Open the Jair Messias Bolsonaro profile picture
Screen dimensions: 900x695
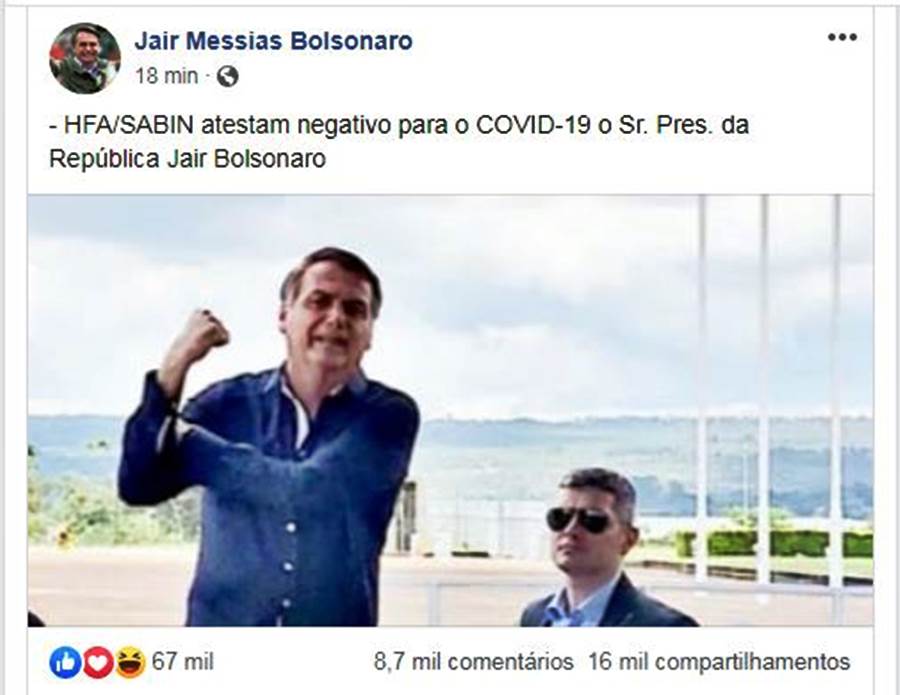pos(85,58)
